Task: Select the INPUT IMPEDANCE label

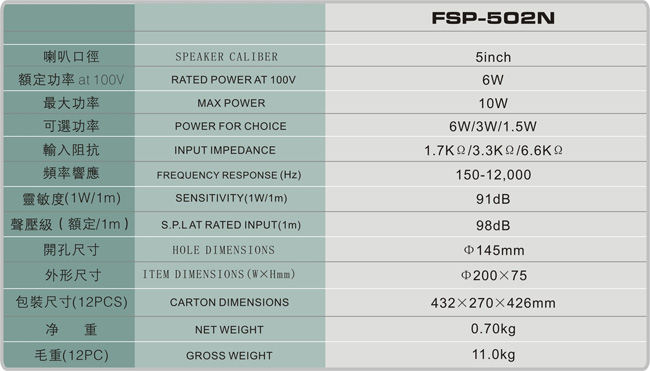Action: (225, 150)
